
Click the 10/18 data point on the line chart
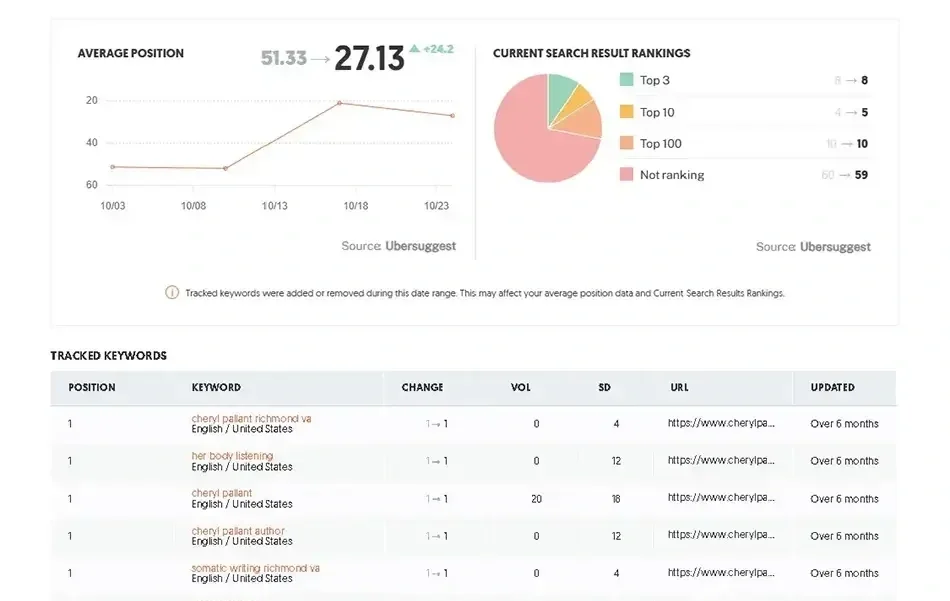[340, 101]
